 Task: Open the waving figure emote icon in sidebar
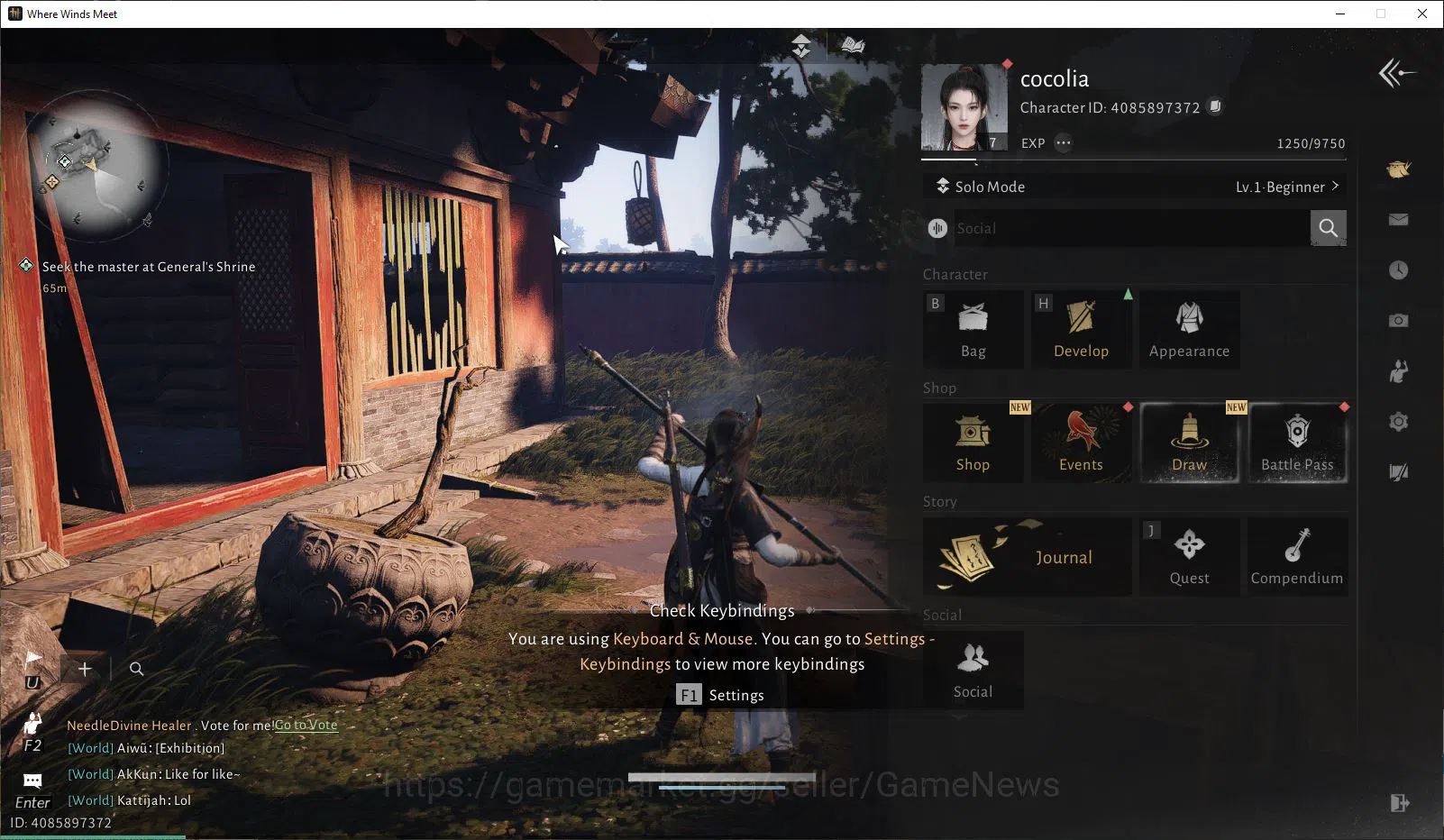[x=1398, y=370]
